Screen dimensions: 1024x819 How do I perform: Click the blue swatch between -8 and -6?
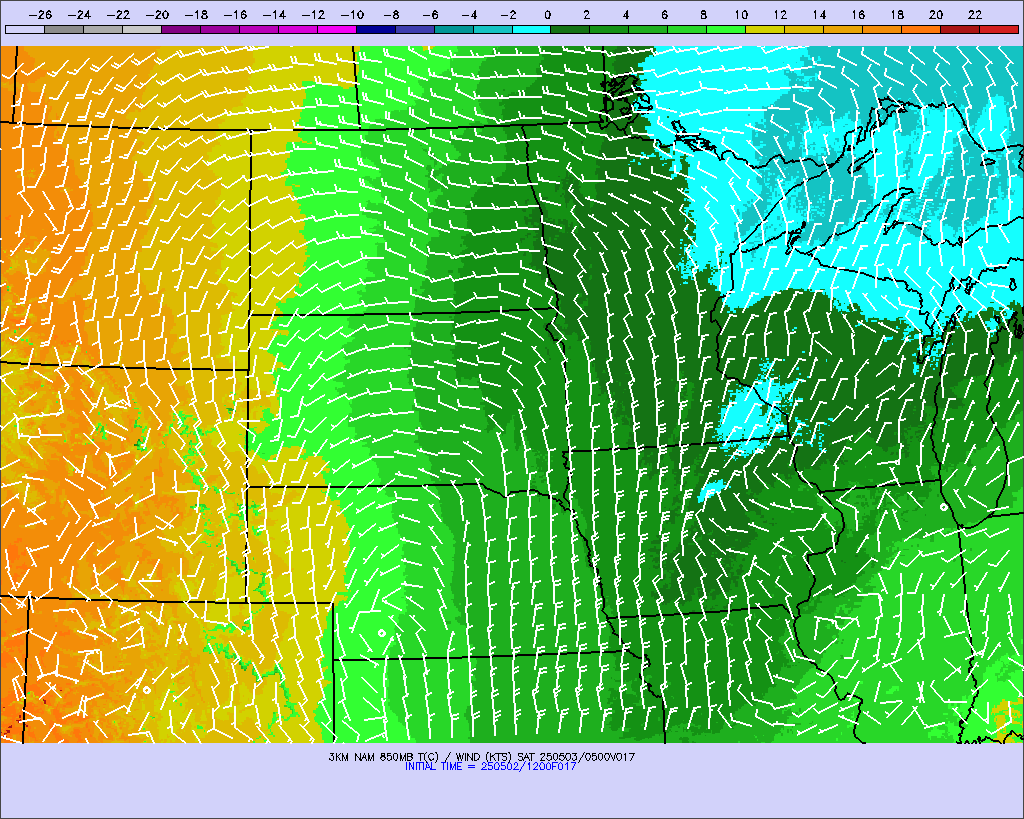pyautogui.click(x=415, y=29)
